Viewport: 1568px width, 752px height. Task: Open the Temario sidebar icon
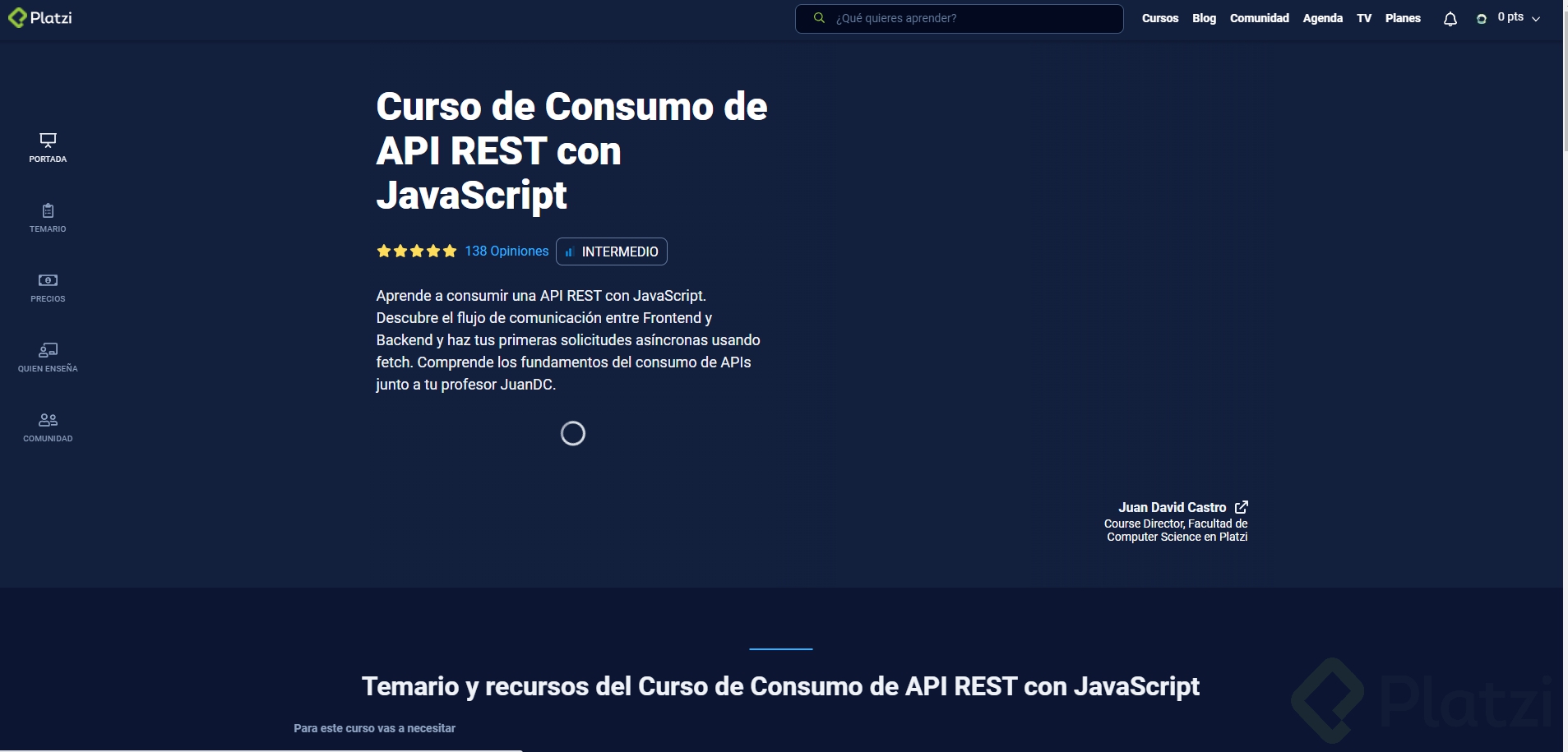click(x=48, y=210)
